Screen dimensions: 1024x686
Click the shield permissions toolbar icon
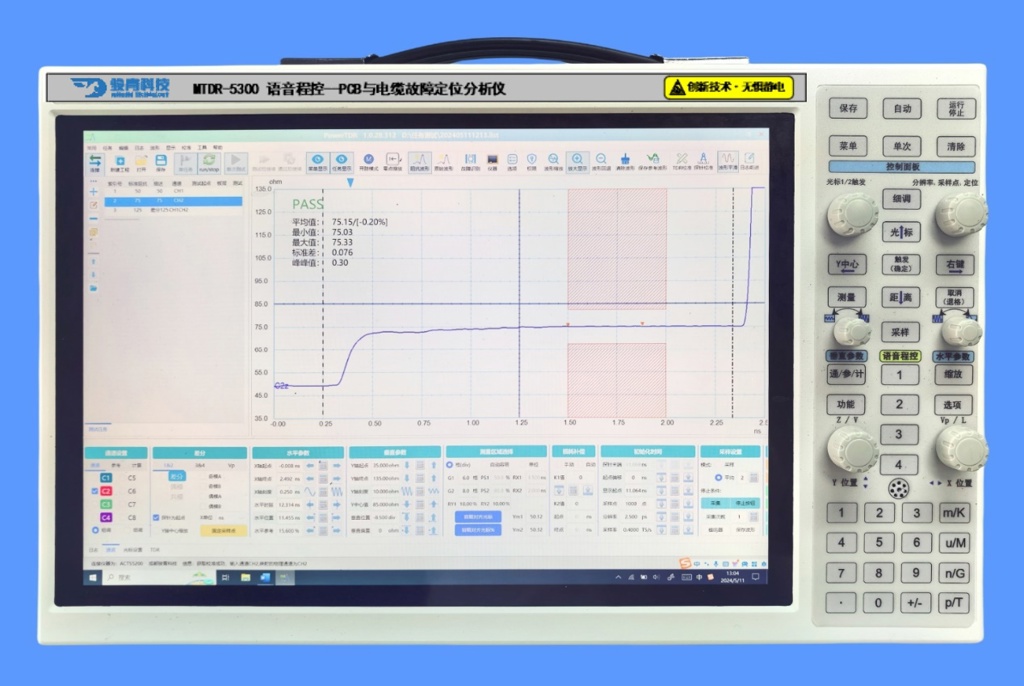coord(532,161)
